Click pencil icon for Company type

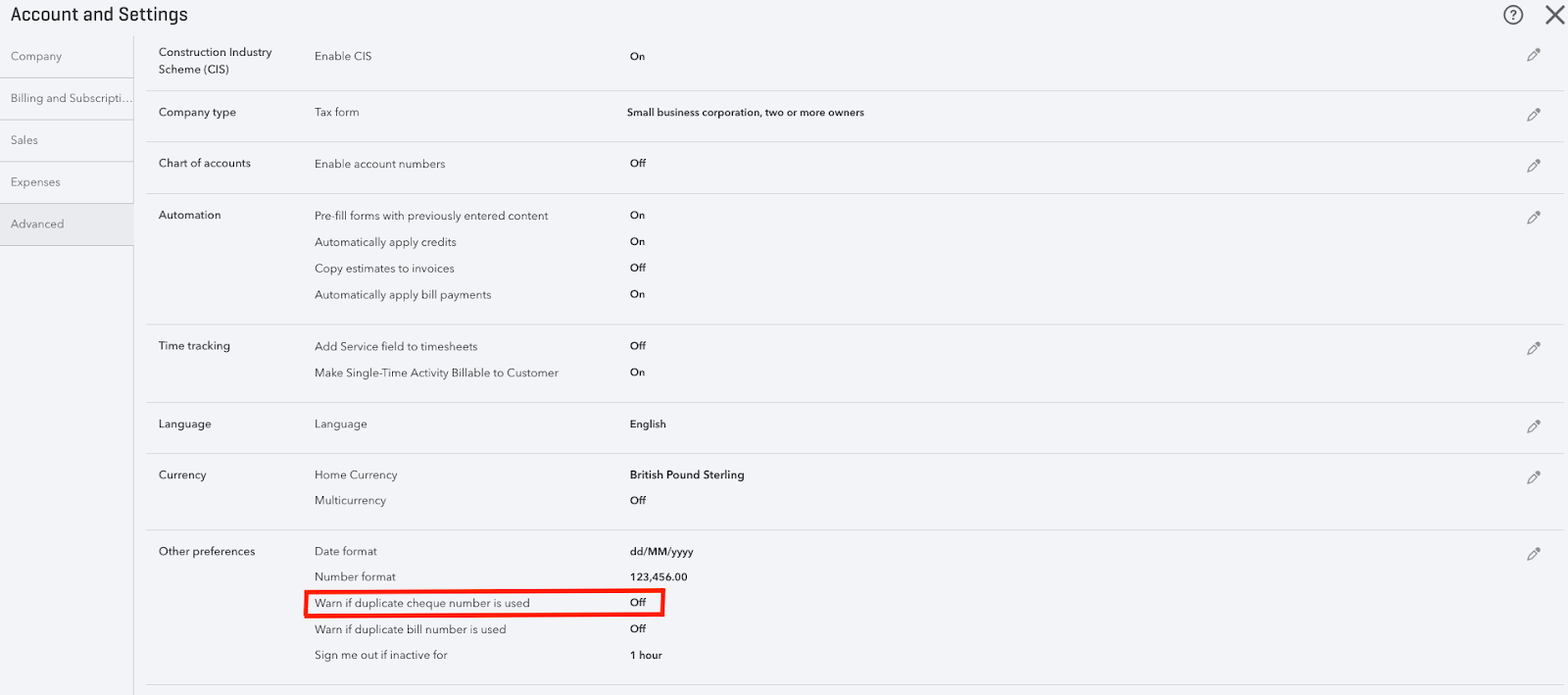pos(1534,115)
